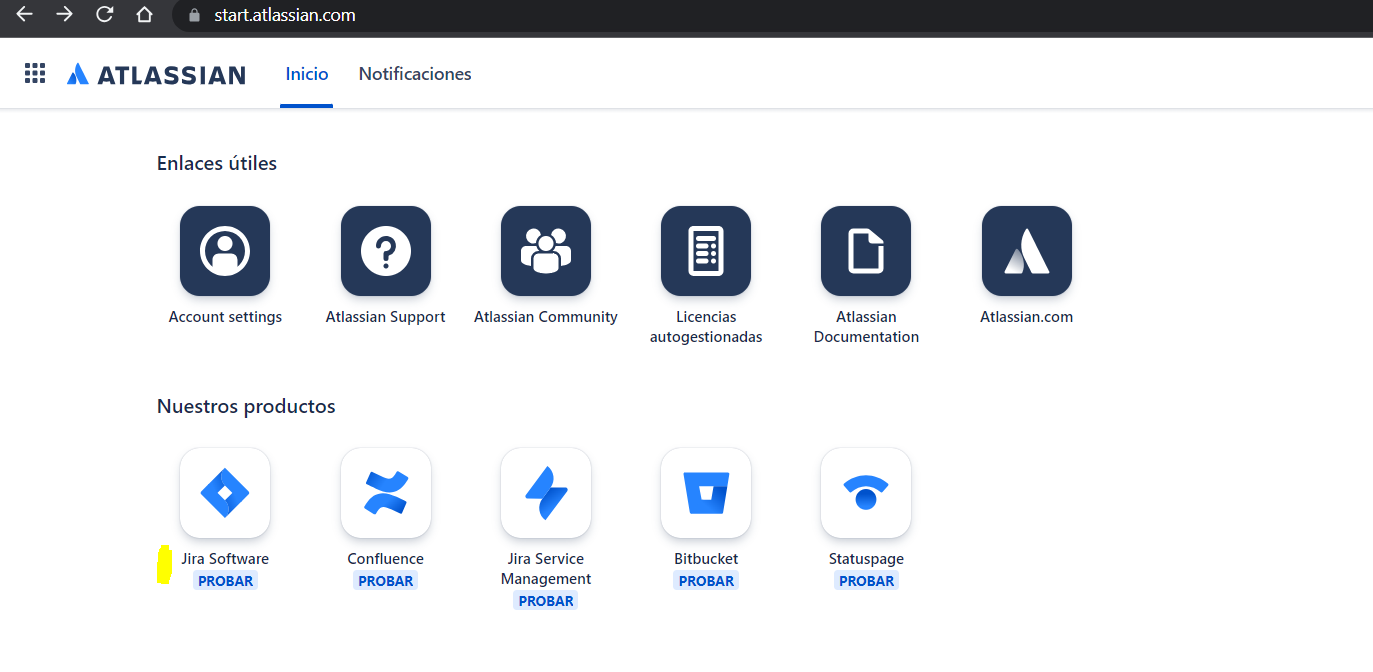Click the Bitbucket product name
This screenshot has height=672, width=1373.
[x=706, y=559]
